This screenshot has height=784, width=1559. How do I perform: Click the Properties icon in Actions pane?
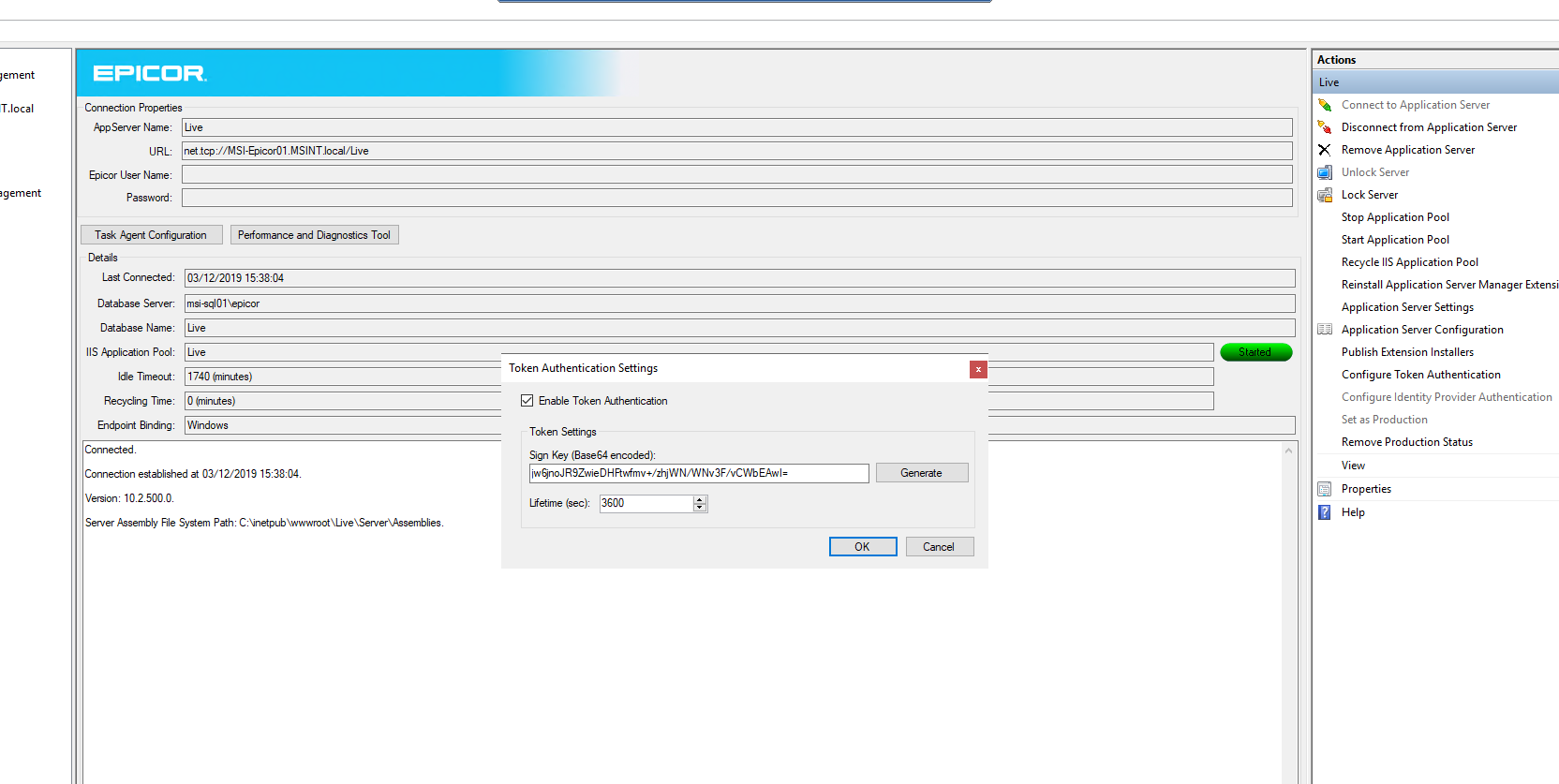(x=1325, y=489)
